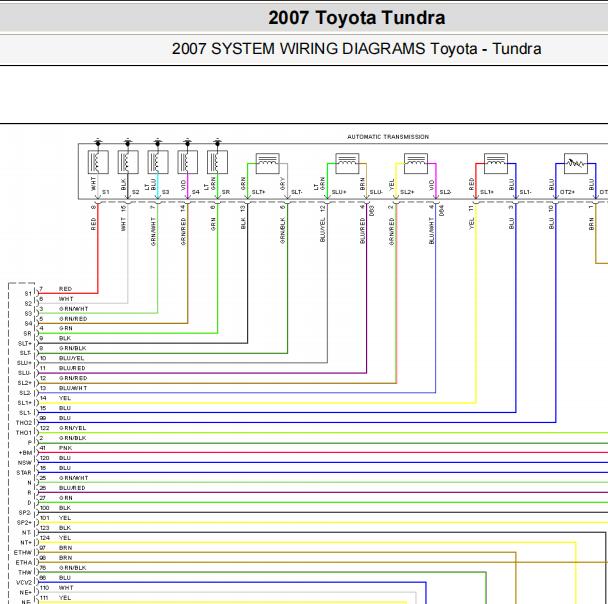608x604 pixels.
Task: Click the '13 BLU/WHT' wire label
Action: click(x=64, y=388)
